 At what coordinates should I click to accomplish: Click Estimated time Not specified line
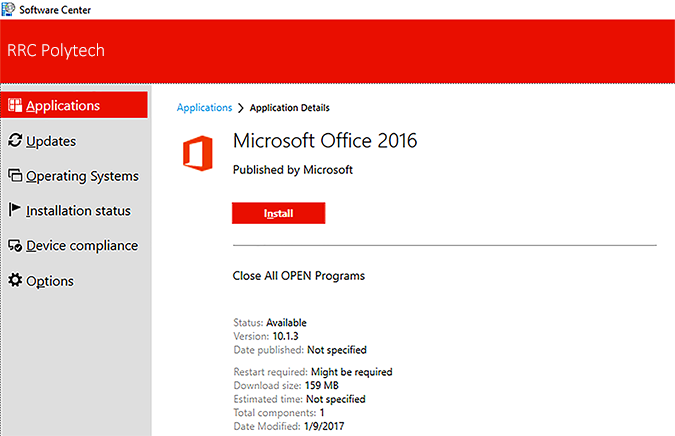(300, 399)
